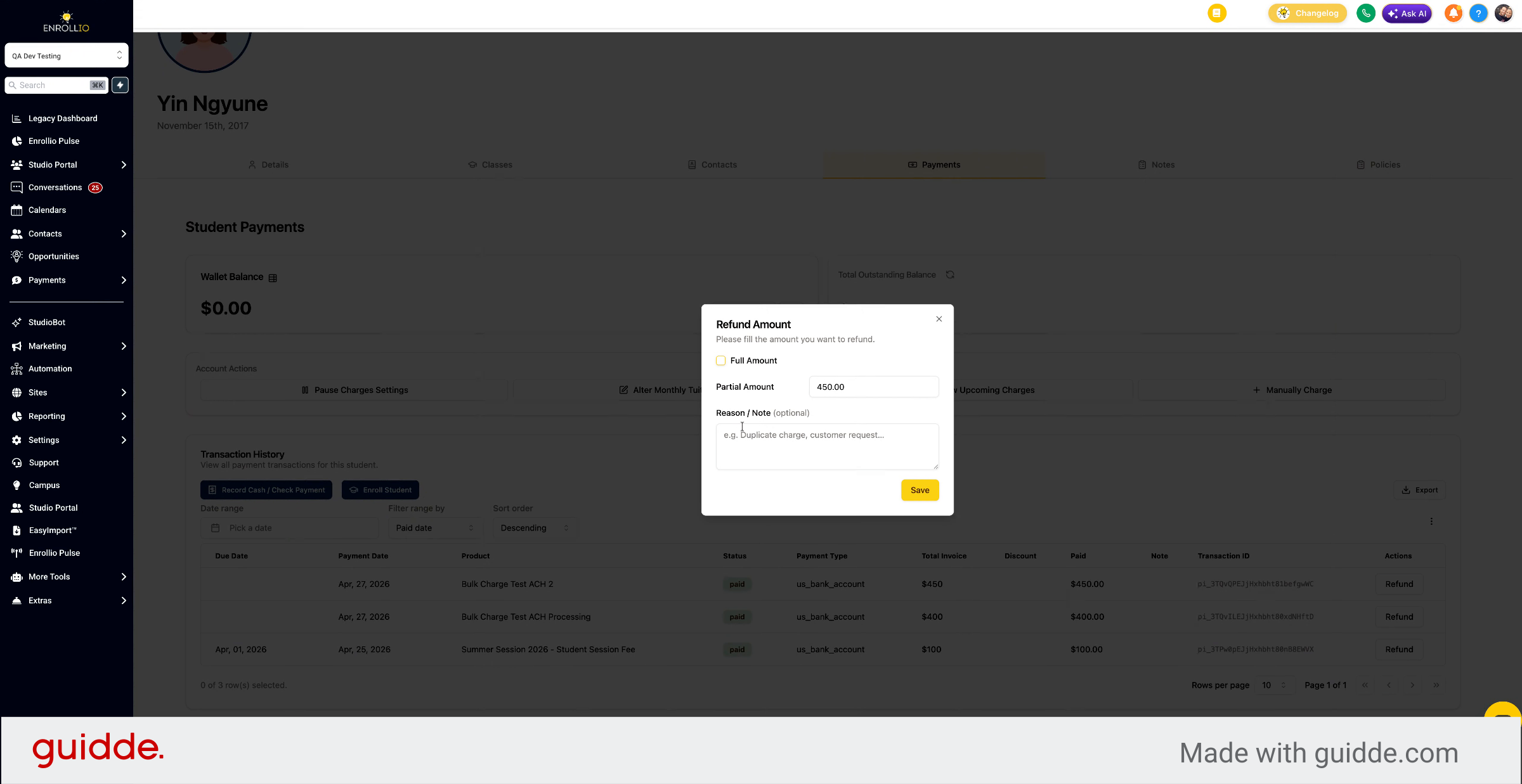Switch to the Classes tab

(490, 165)
